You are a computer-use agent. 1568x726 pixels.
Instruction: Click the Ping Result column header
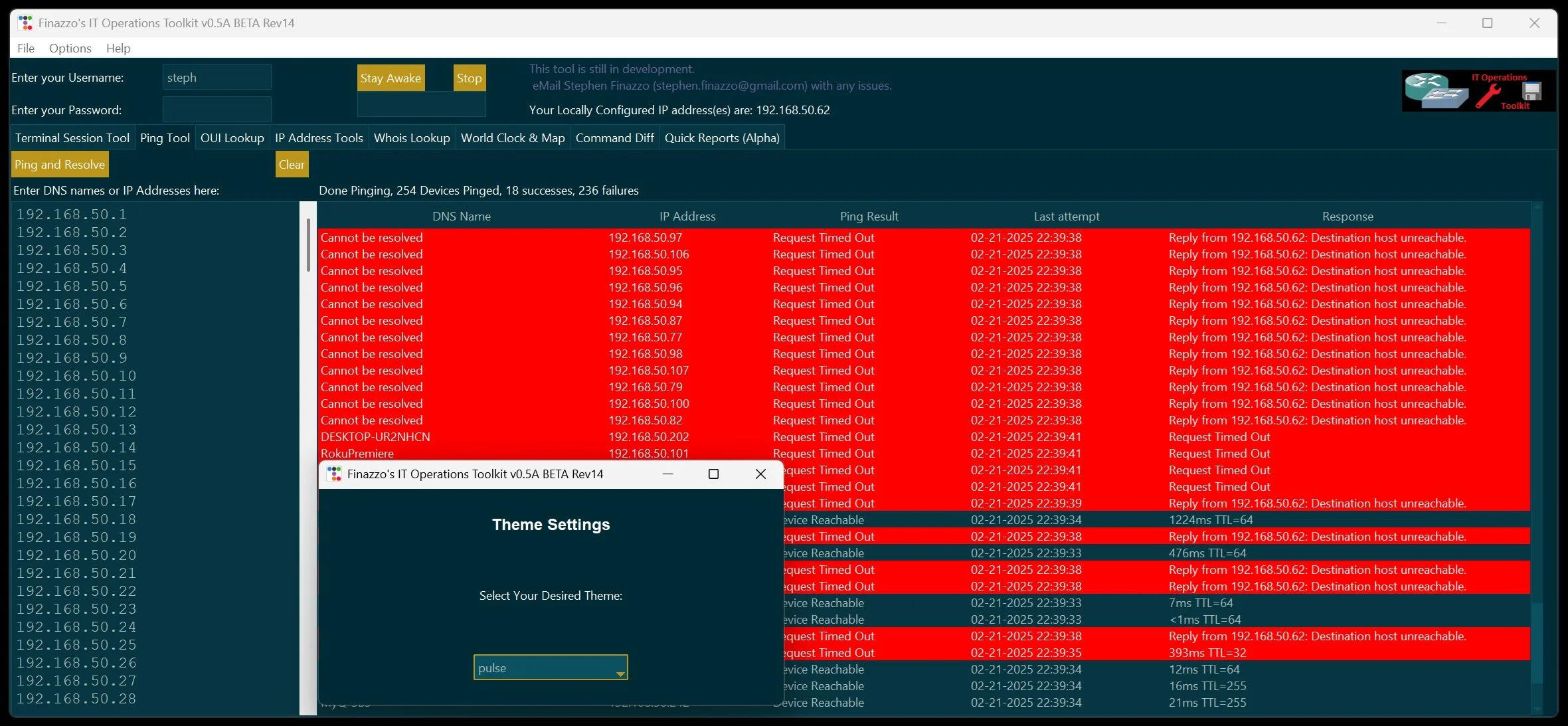(x=868, y=217)
